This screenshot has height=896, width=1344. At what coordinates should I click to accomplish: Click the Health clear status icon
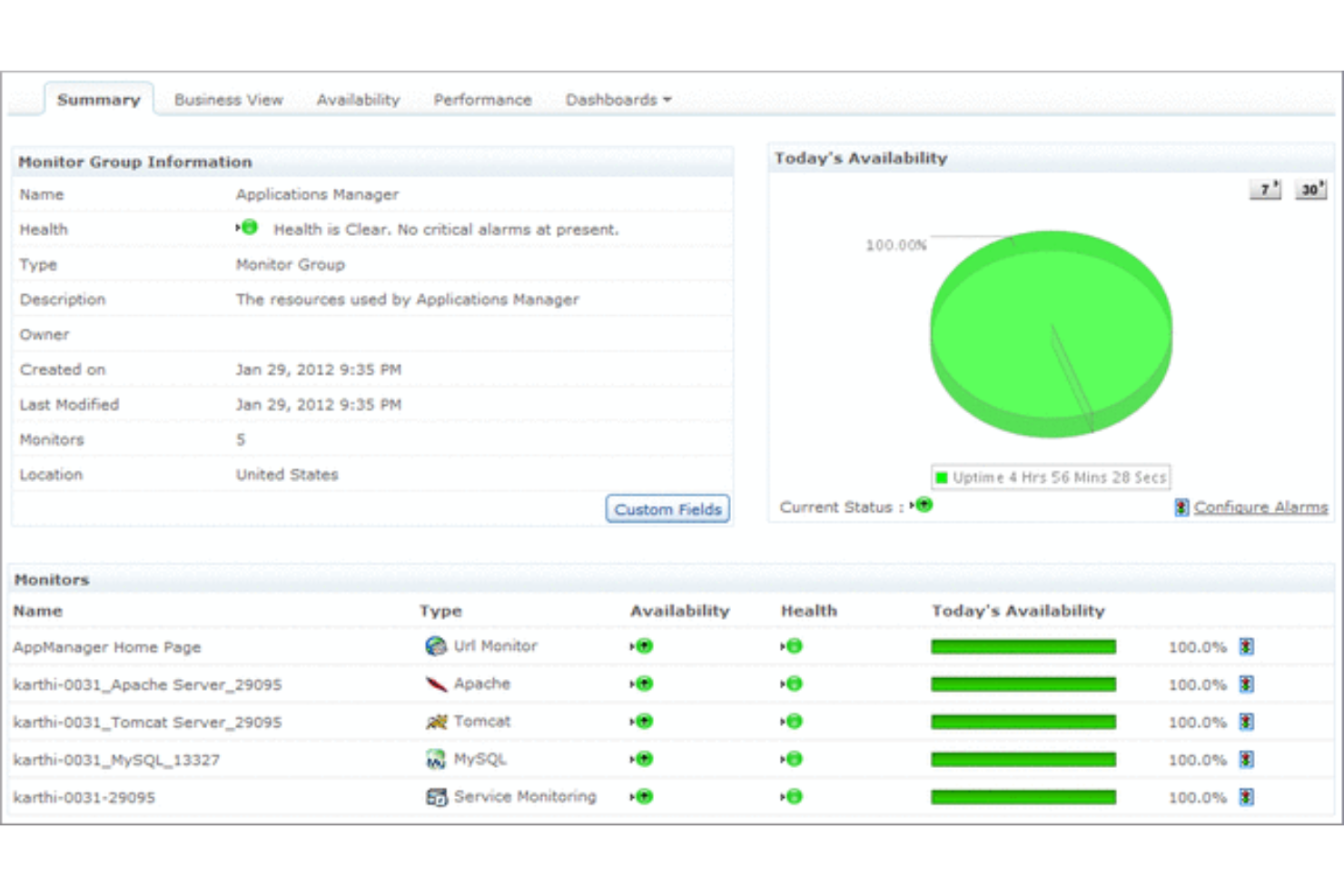click(x=247, y=228)
